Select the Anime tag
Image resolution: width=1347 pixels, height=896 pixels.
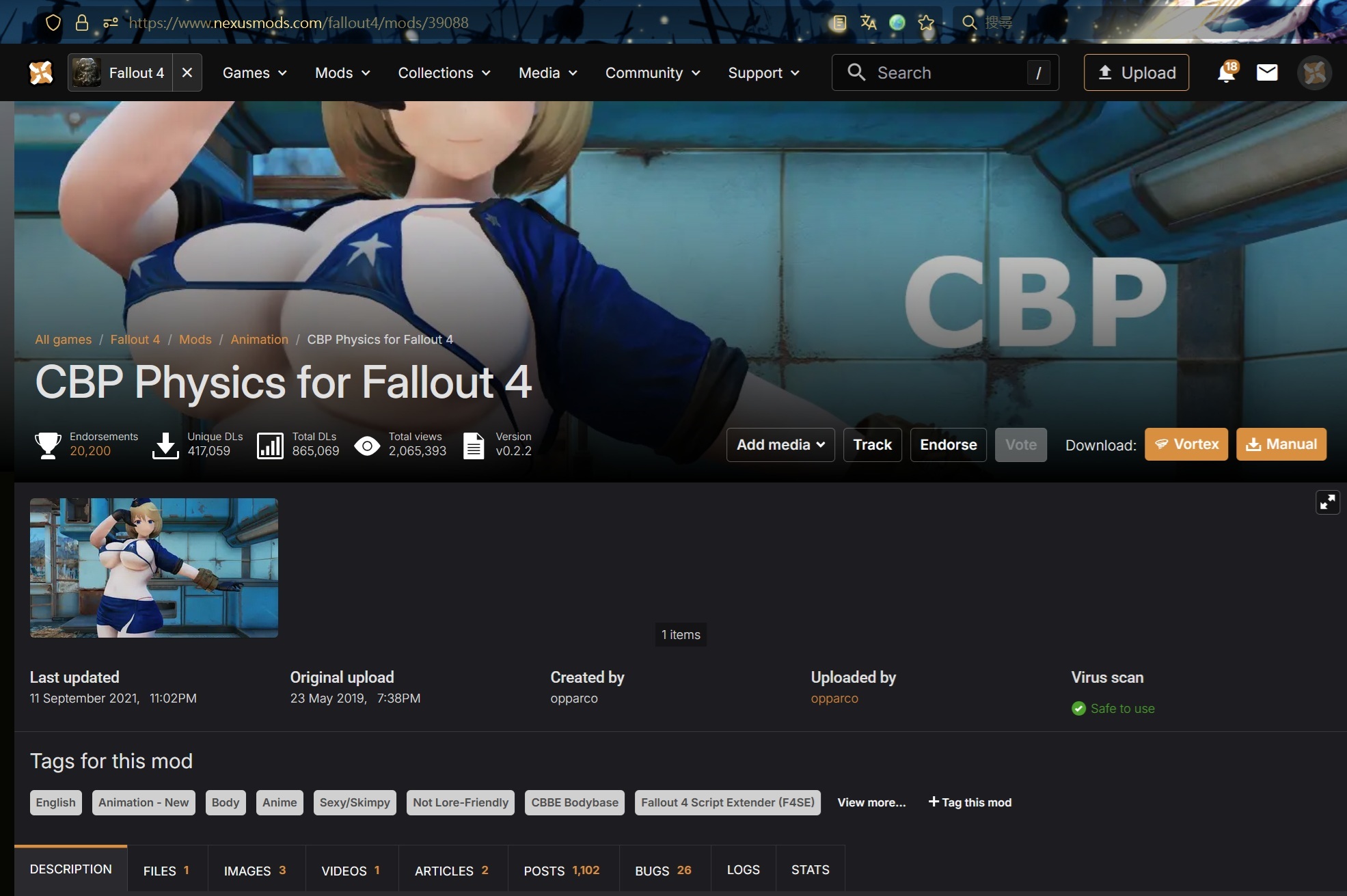pyautogui.click(x=280, y=802)
